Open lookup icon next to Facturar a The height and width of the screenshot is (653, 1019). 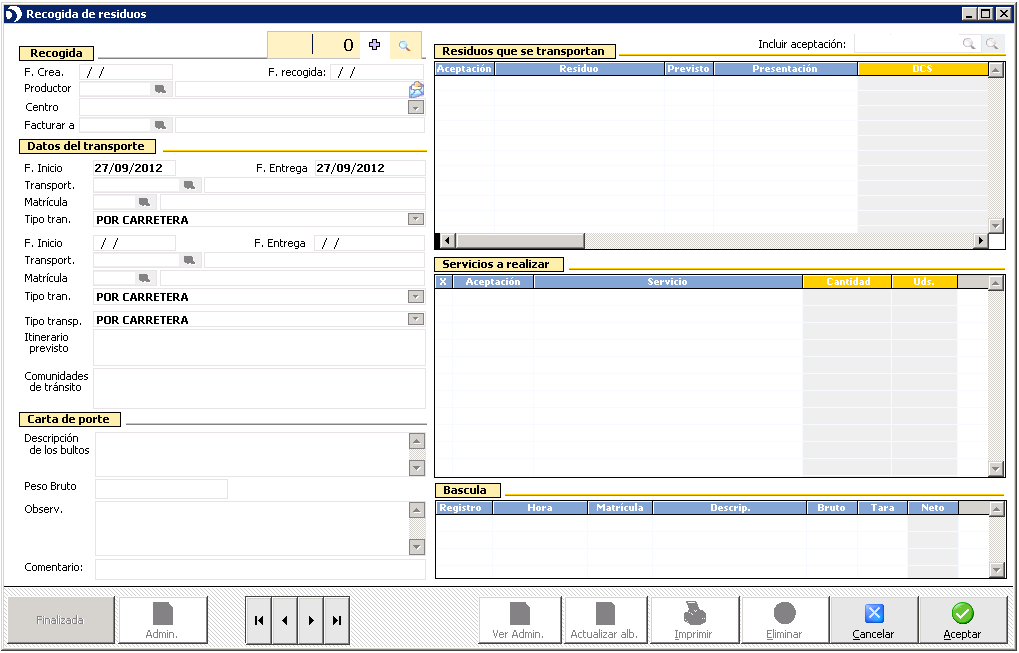pyautogui.click(x=160, y=125)
